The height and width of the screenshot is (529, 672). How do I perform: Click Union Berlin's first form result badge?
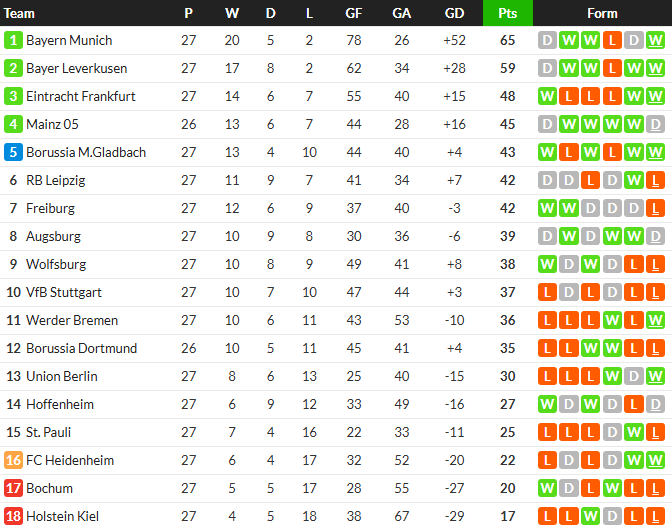(x=547, y=377)
